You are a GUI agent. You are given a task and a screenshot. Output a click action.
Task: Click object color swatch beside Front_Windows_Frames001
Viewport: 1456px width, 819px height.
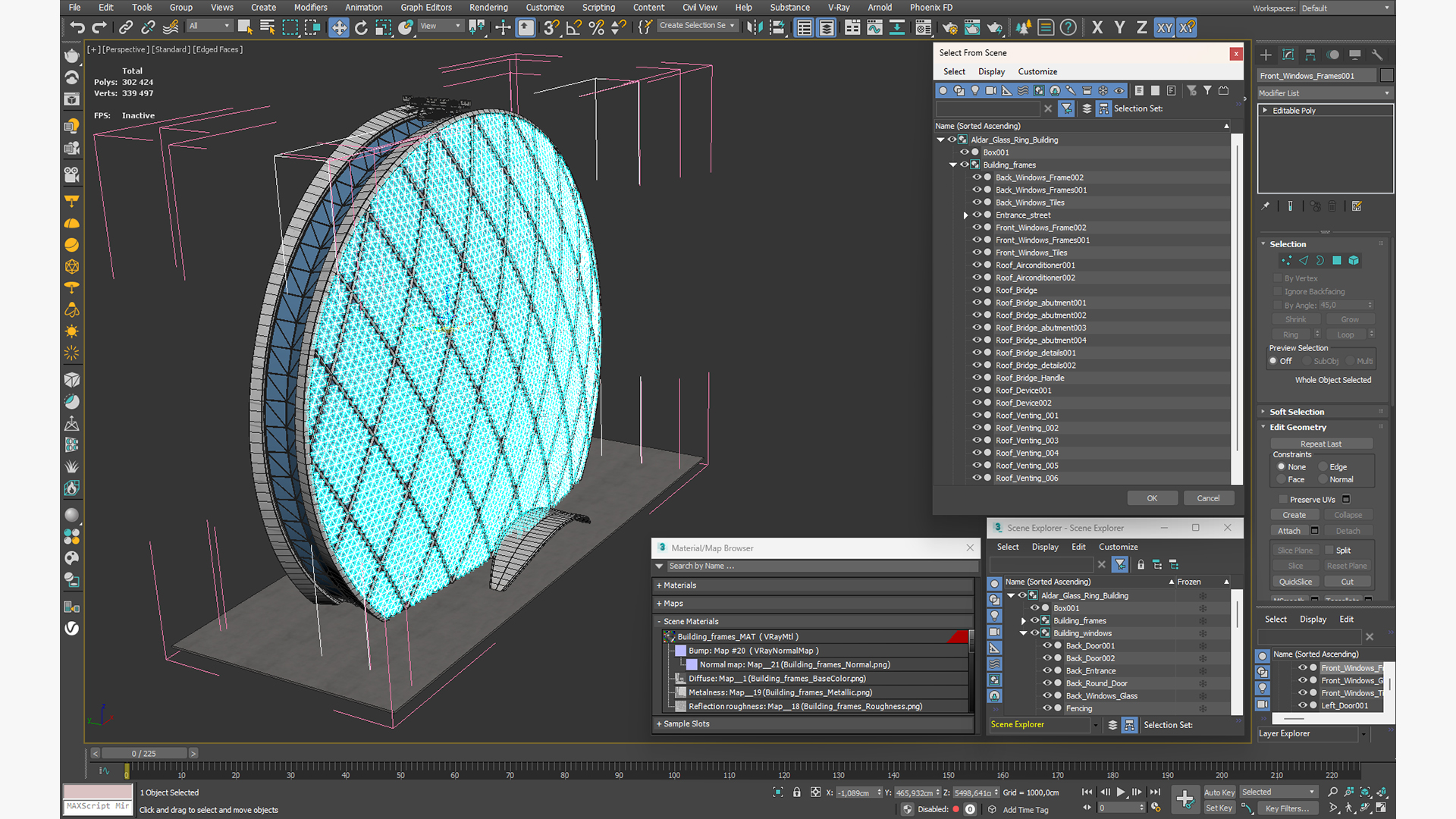[1387, 76]
